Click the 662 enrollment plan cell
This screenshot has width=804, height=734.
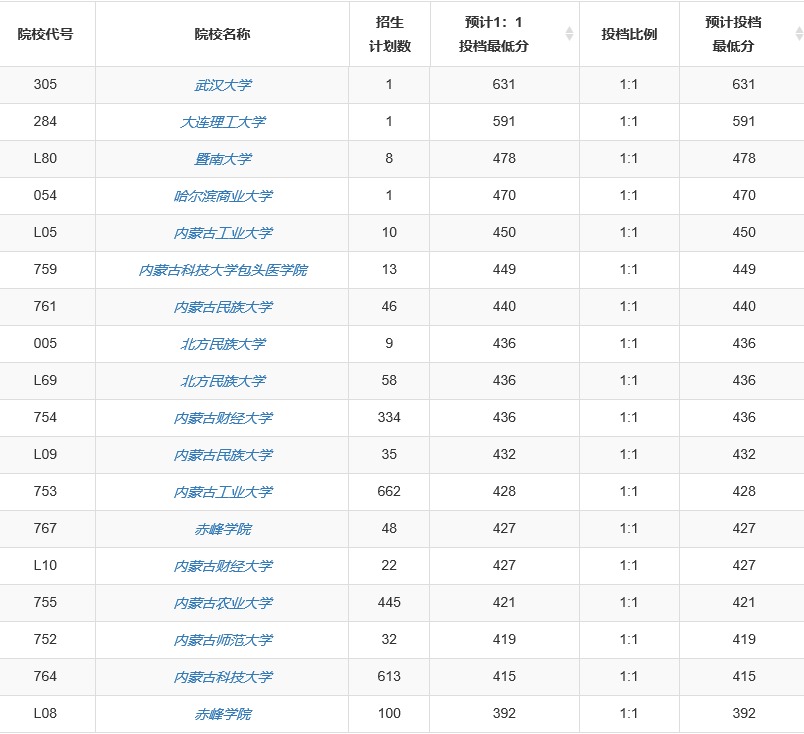click(389, 492)
